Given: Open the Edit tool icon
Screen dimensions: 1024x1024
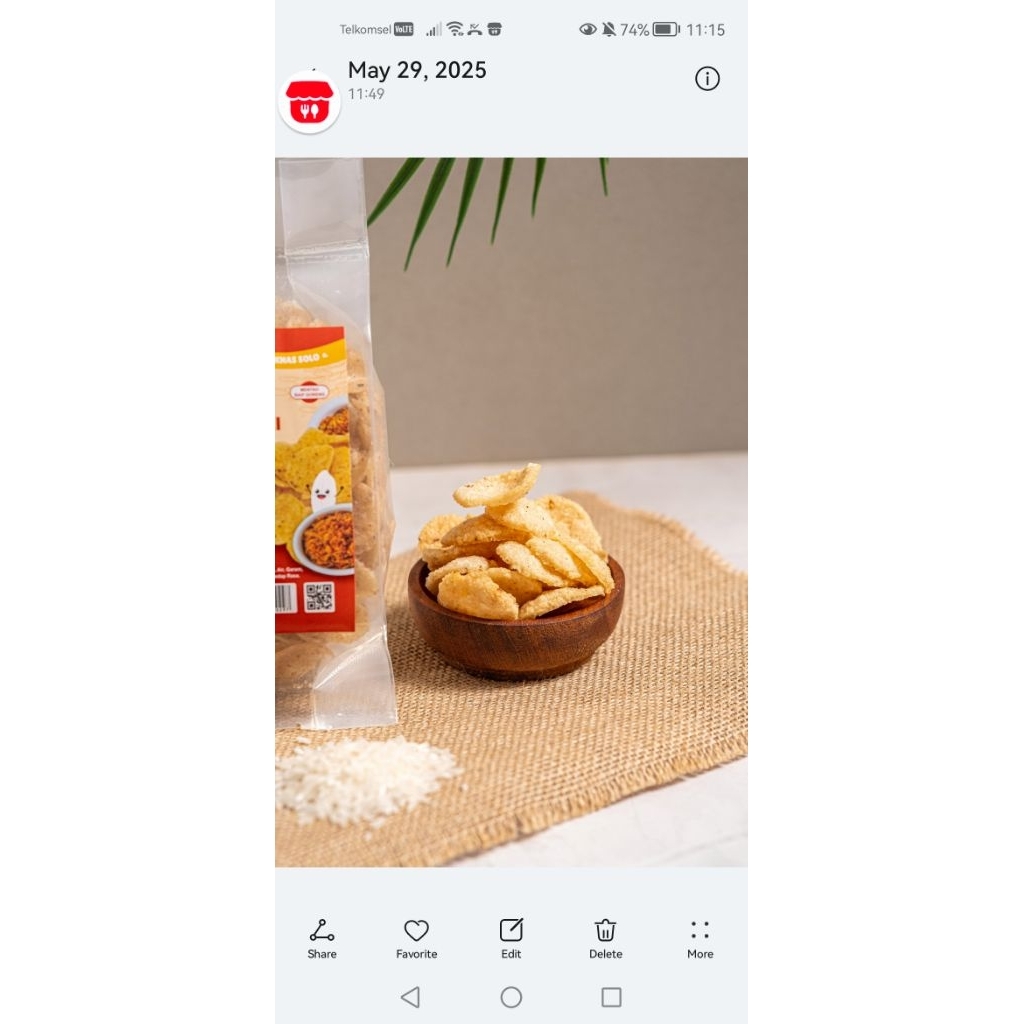Looking at the screenshot, I should point(511,930).
